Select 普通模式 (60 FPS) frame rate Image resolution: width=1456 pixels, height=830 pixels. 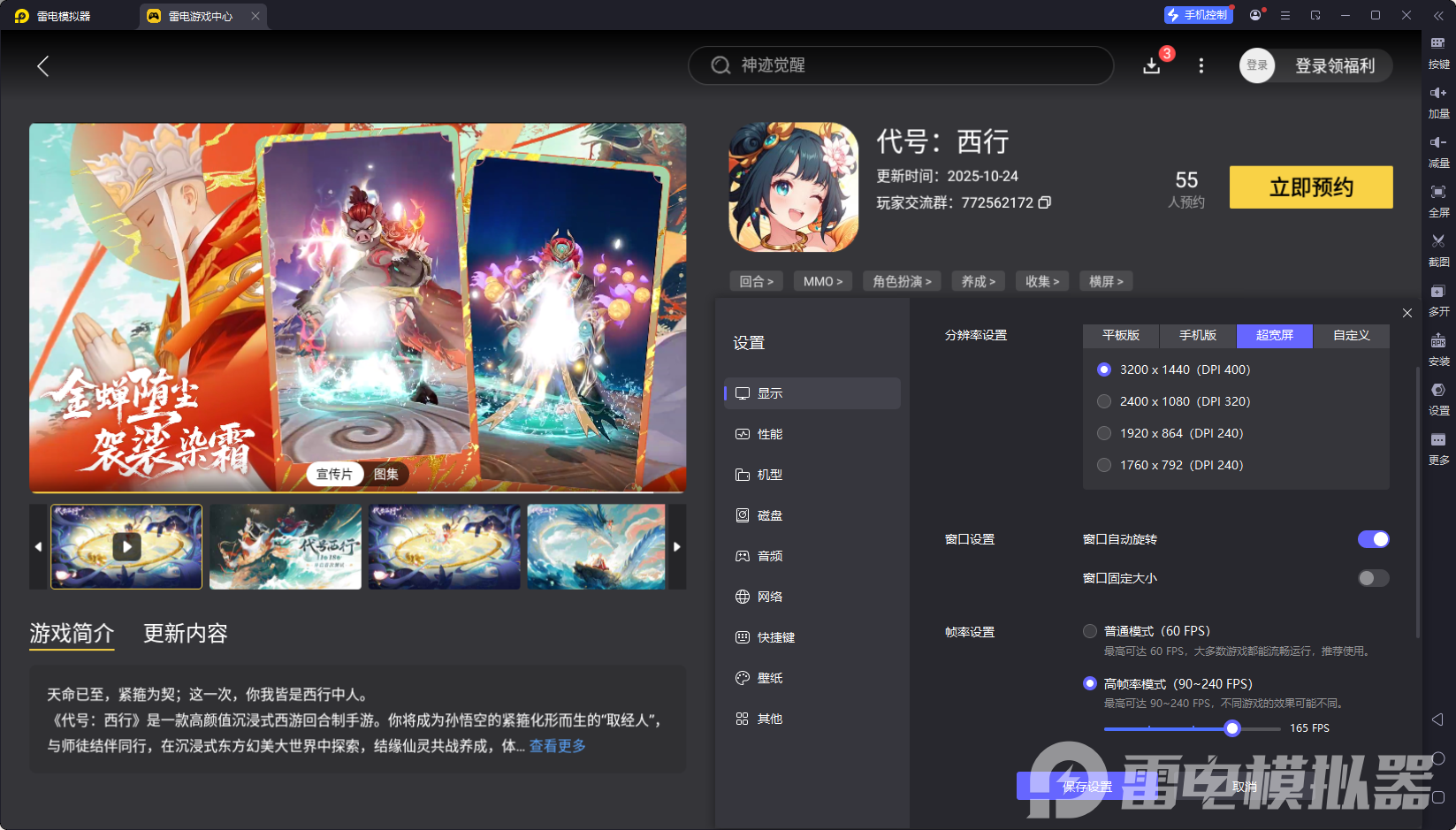[x=1090, y=631]
